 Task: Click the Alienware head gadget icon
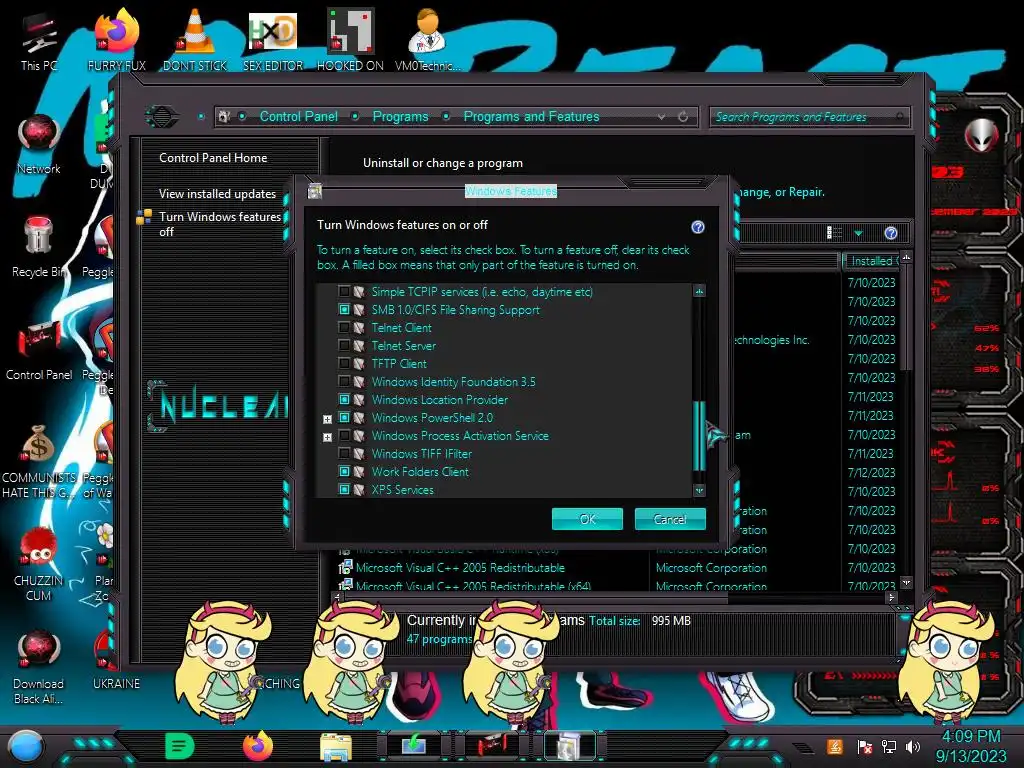[x=982, y=136]
